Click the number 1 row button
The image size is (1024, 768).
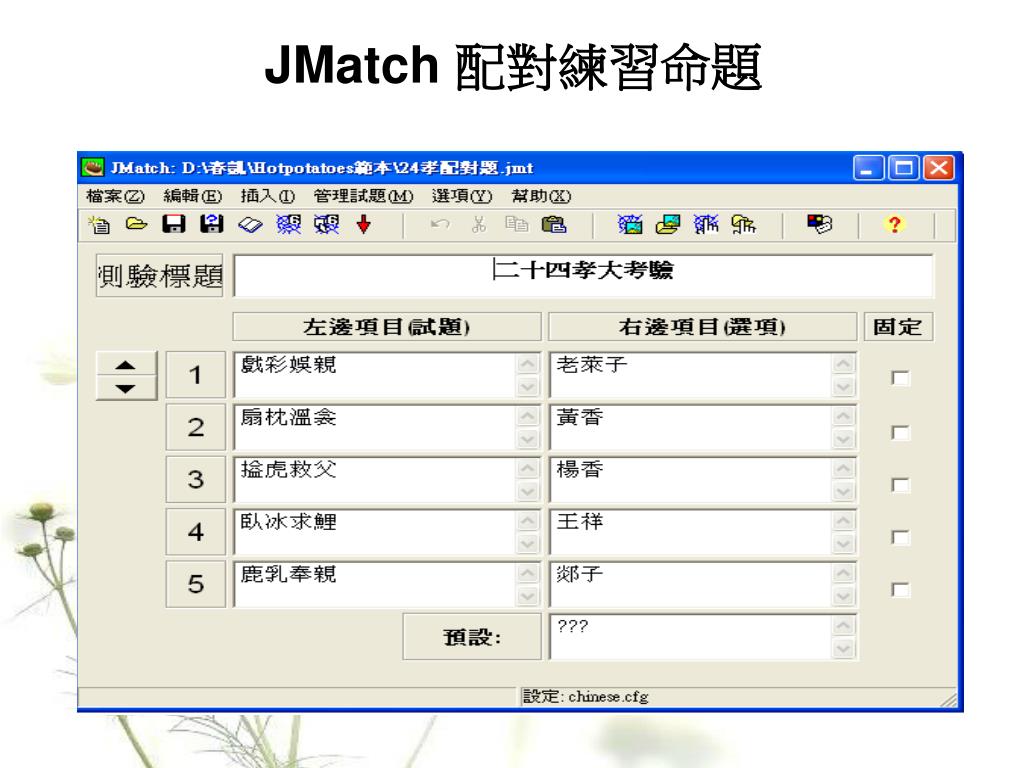pyautogui.click(x=195, y=374)
